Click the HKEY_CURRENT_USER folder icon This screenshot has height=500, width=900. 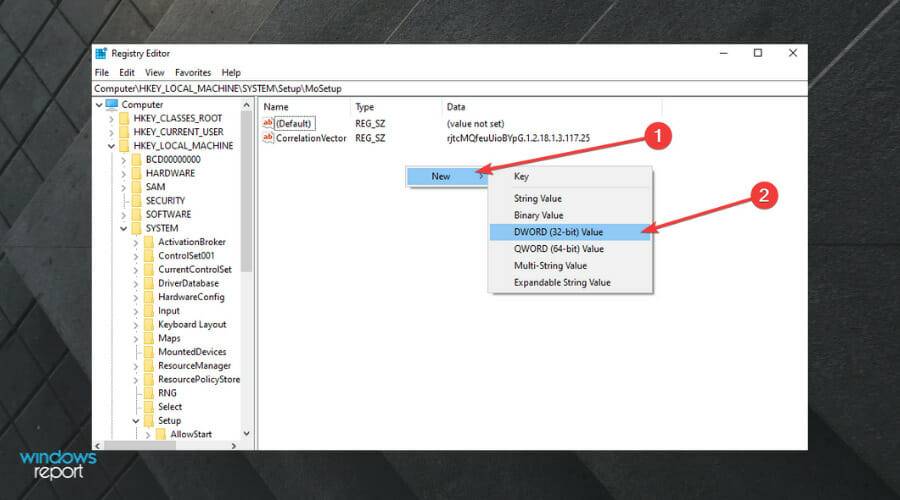(124, 132)
